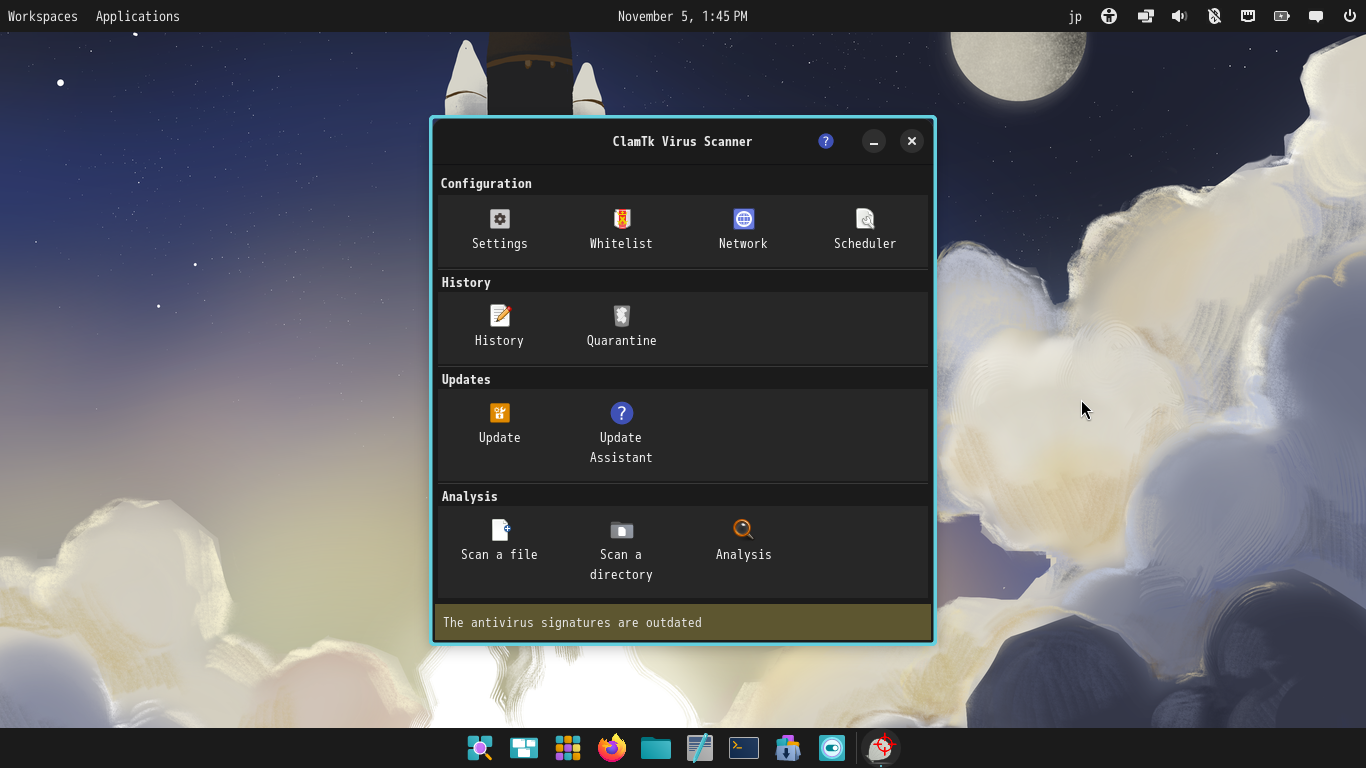The width and height of the screenshot is (1366, 768).
Task: Open the jp keyboard layout menu
Action: pos(1075,16)
